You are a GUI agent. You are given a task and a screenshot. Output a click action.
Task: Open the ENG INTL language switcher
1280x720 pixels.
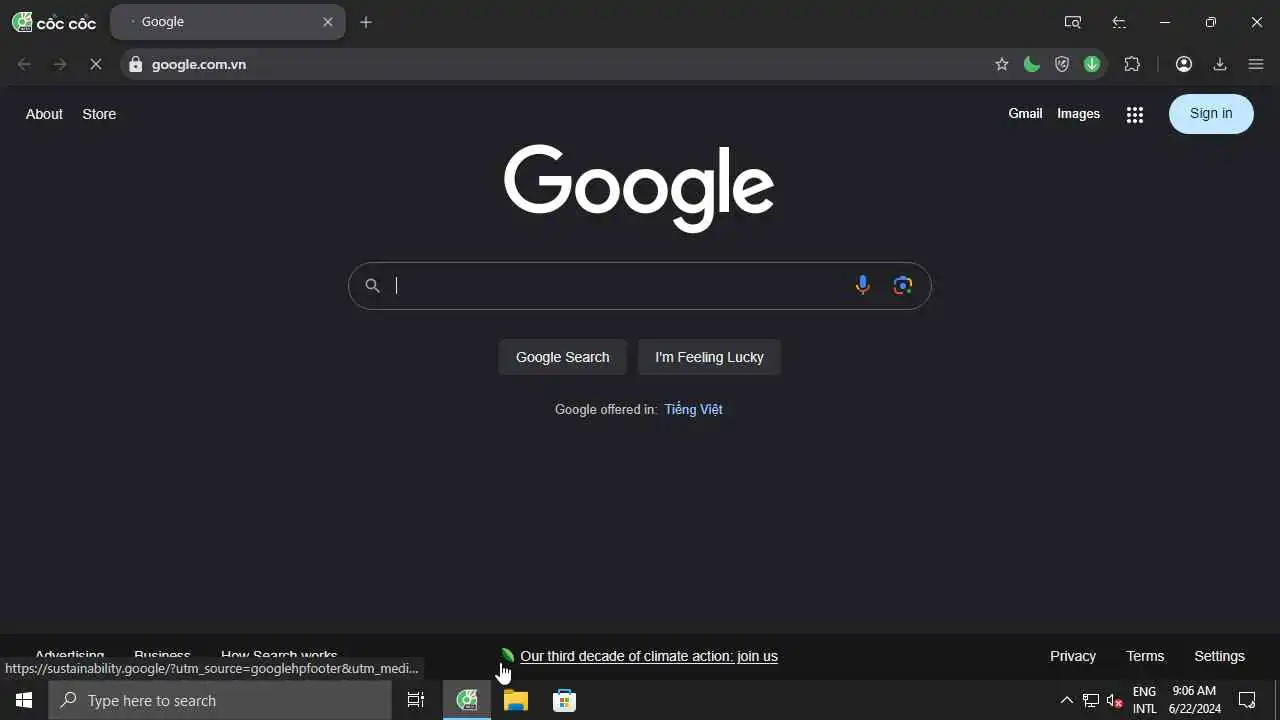tap(1144, 700)
